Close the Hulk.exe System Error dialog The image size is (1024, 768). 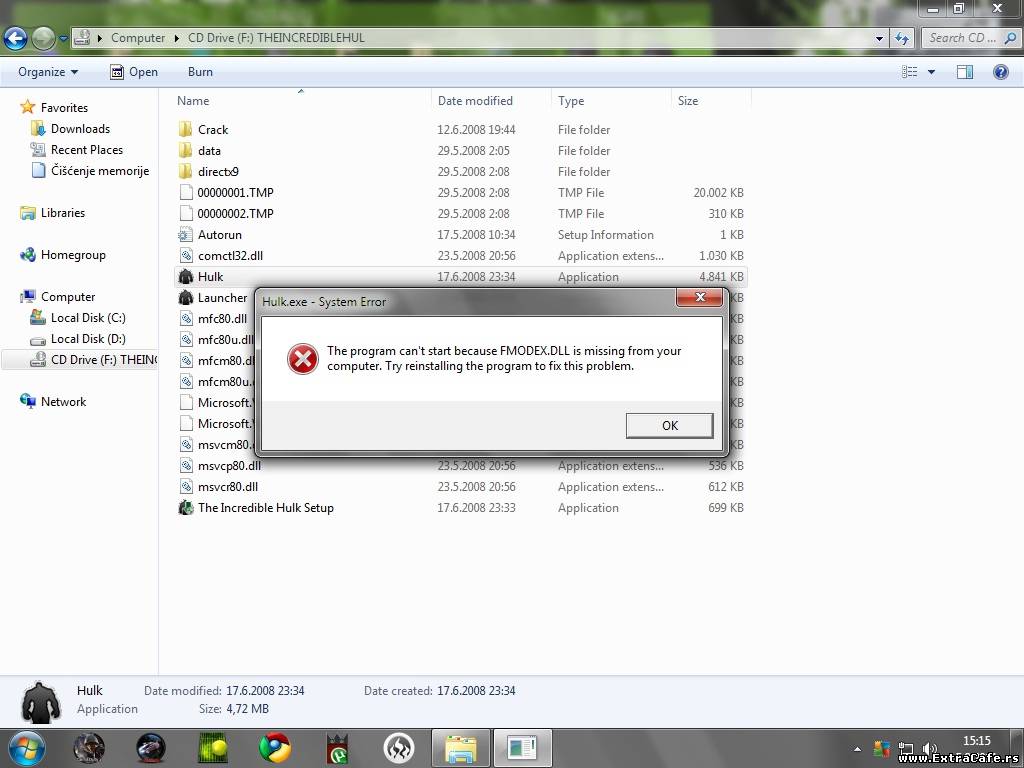(x=699, y=297)
